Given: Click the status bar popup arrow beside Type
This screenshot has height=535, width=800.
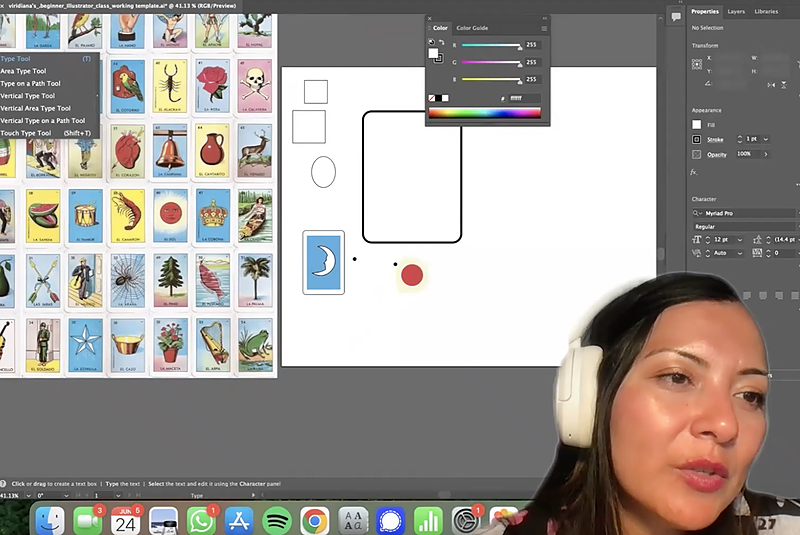Looking at the screenshot, I should [254, 495].
